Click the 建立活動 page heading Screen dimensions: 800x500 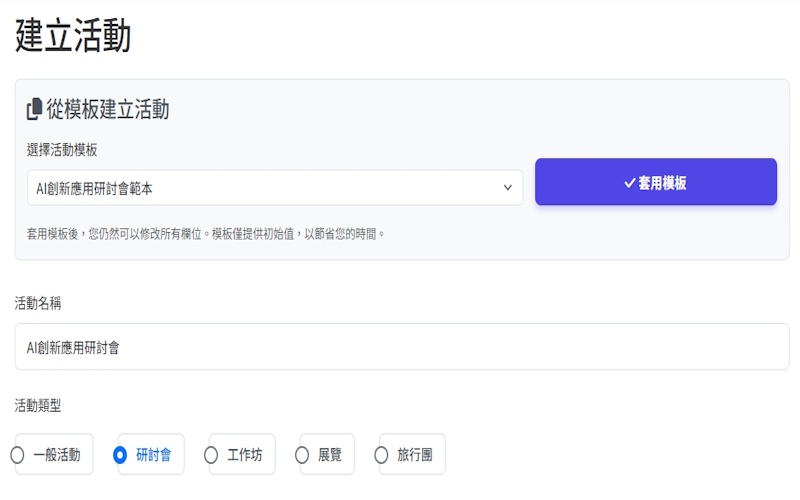[73, 35]
